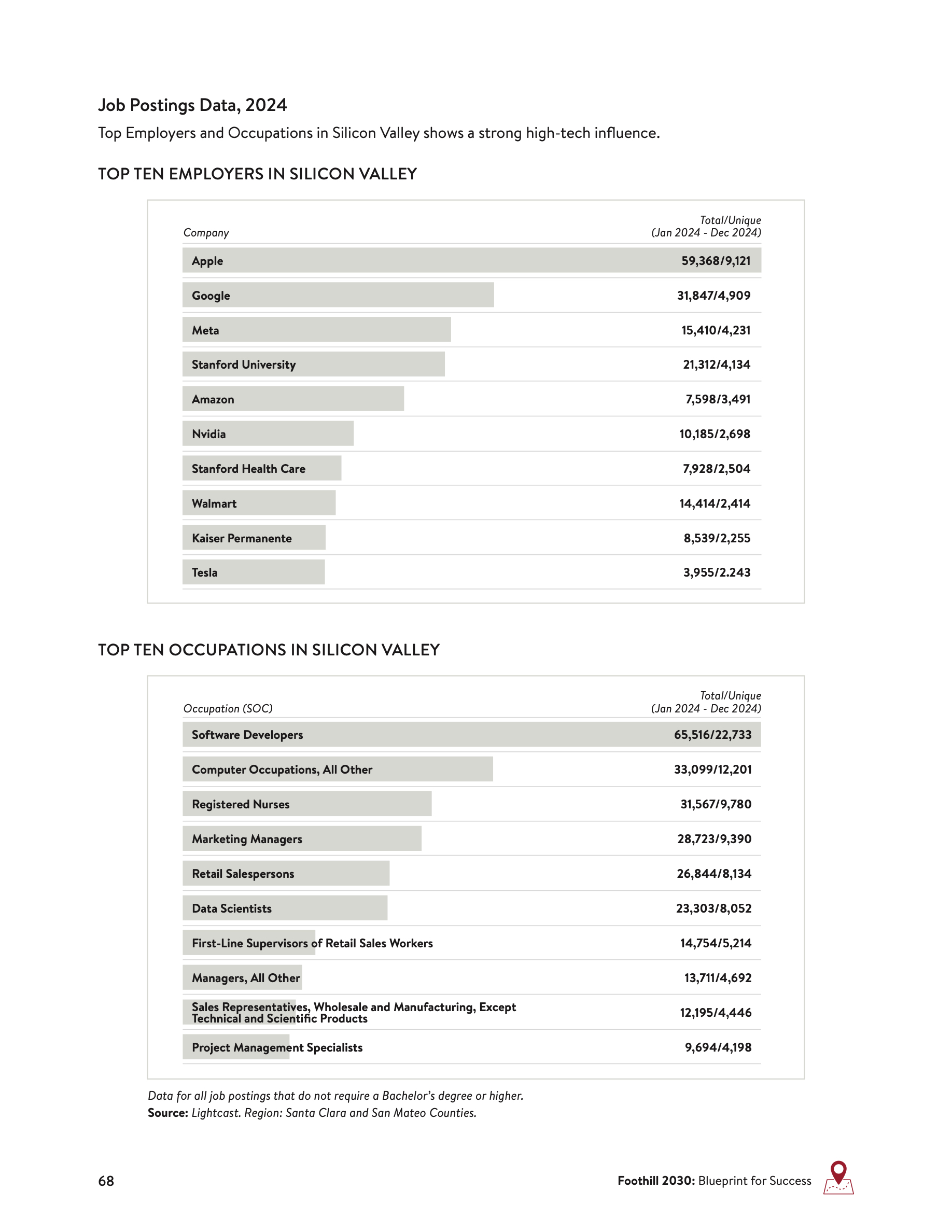Viewport: 952px width, 1232px height.
Task: Click the Kaiser Permanente label
Action: 242,538
